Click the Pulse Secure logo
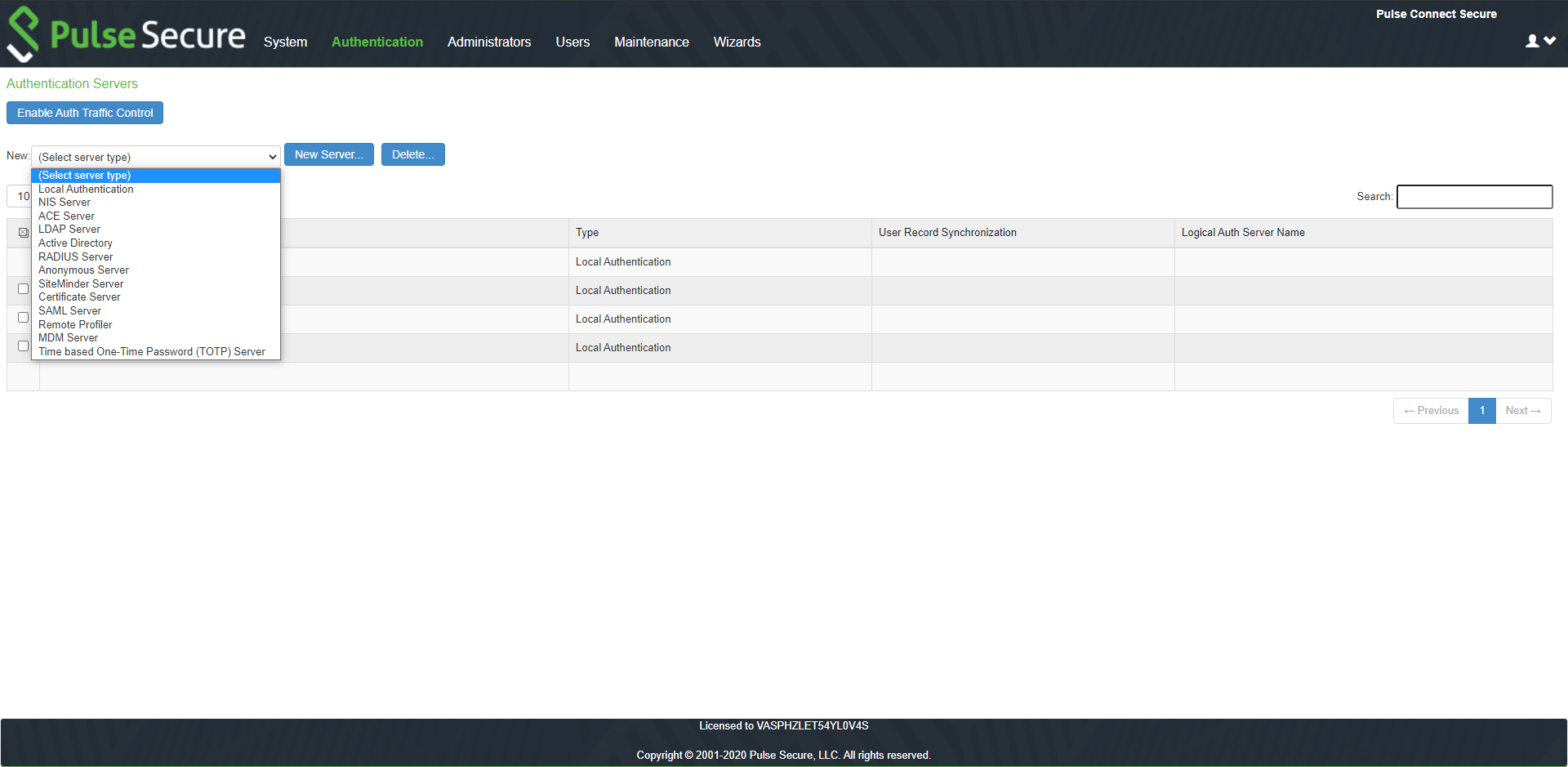 [126, 34]
